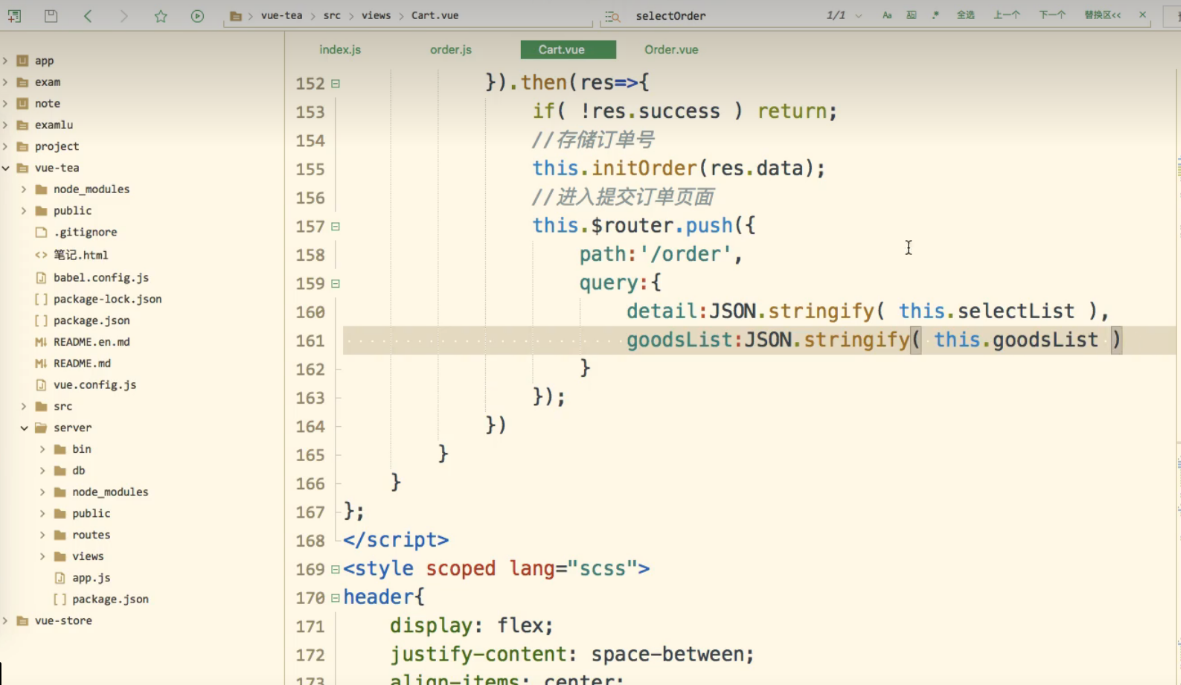Go forward with the right arrow icon

124,15
